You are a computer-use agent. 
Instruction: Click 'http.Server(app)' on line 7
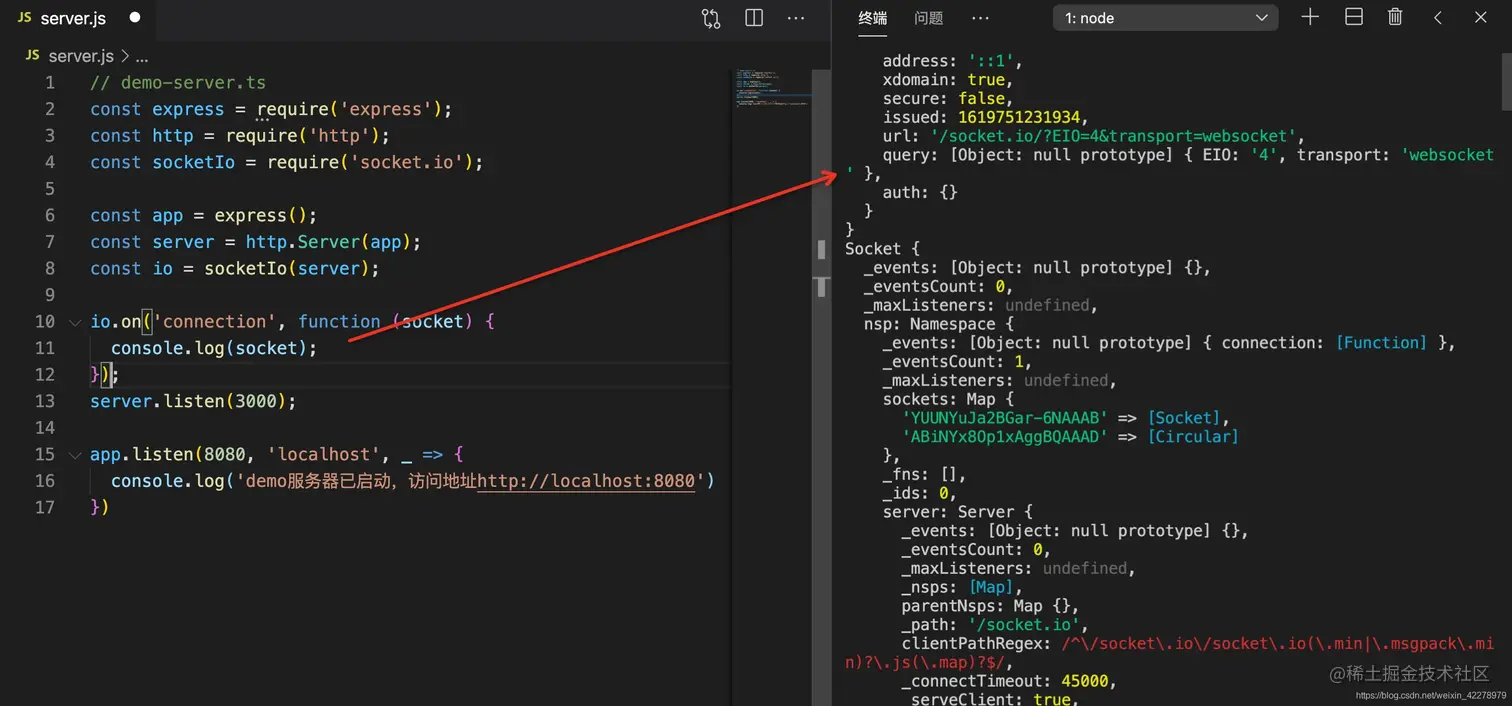[x=328, y=242]
